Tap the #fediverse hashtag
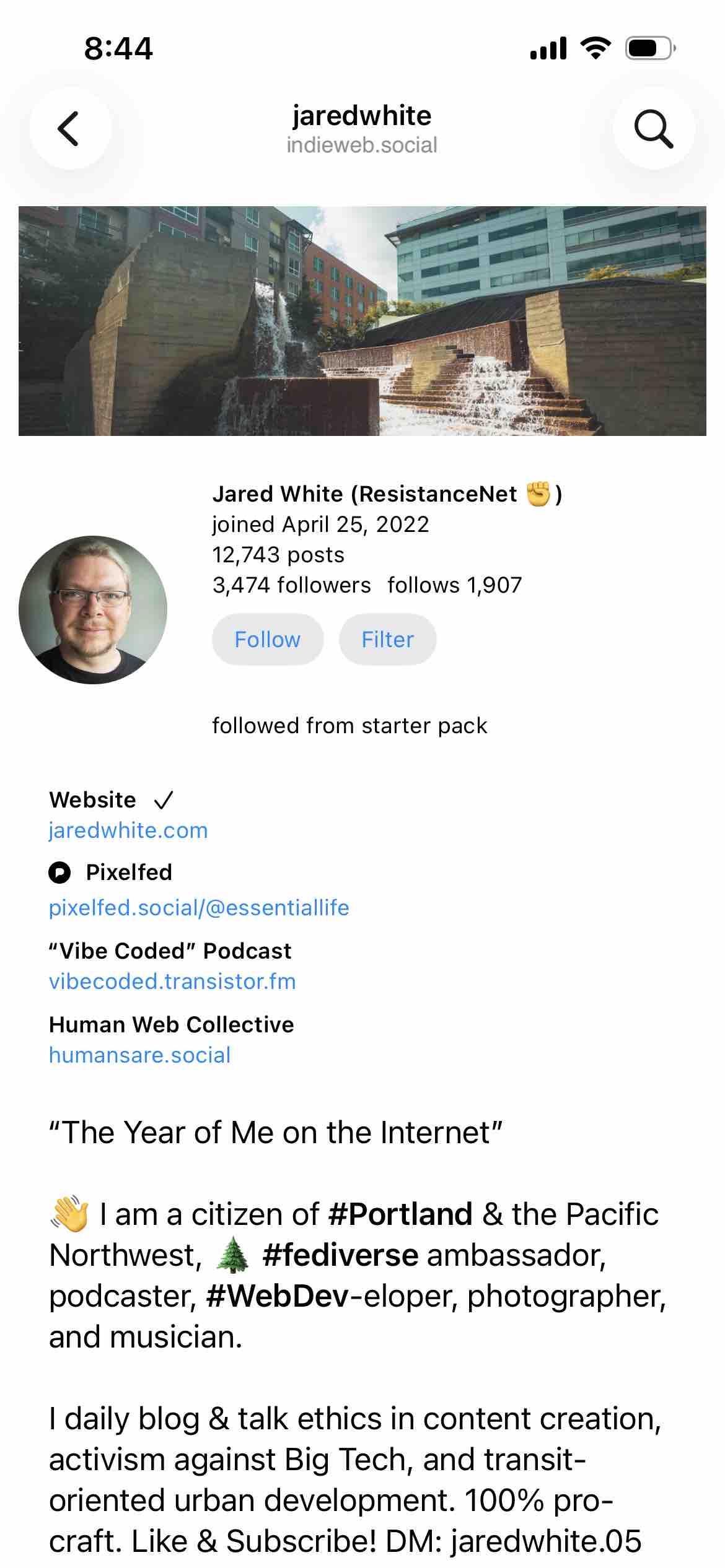Screen dimensions: 725x1568 coord(340,1255)
